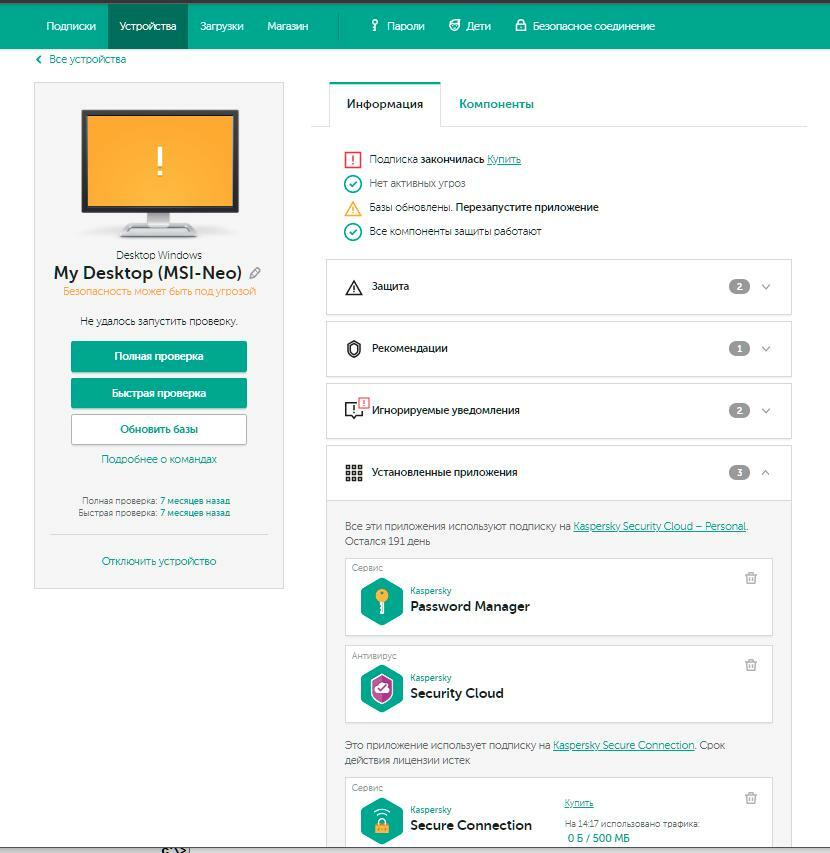Go to Магазин in the top bar

288,26
